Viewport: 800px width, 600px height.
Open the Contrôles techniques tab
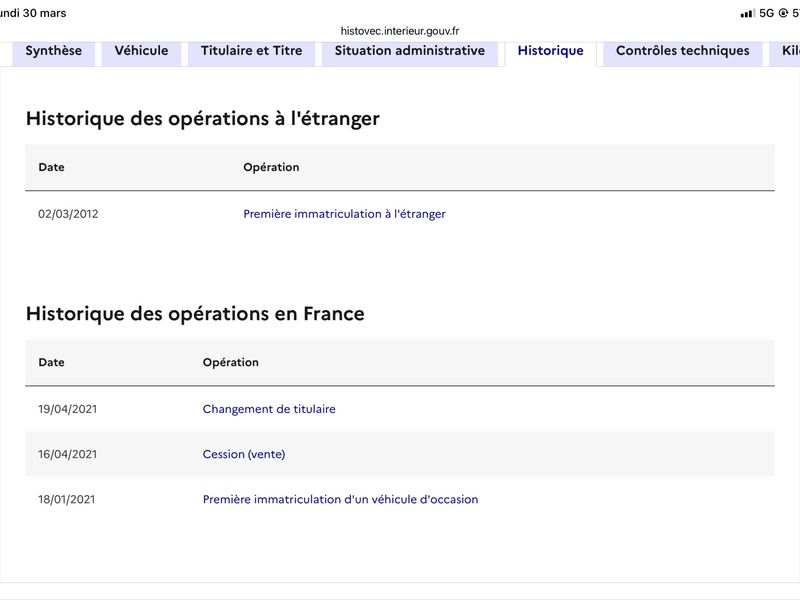(683, 51)
